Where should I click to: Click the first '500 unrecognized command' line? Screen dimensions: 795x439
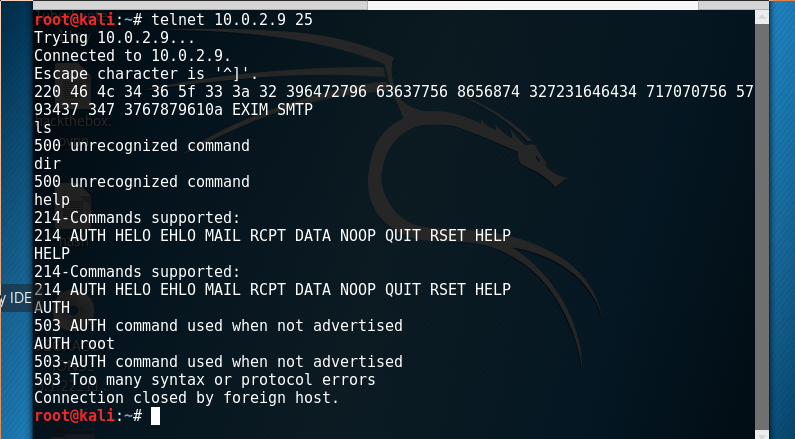[x=142, y=146]
